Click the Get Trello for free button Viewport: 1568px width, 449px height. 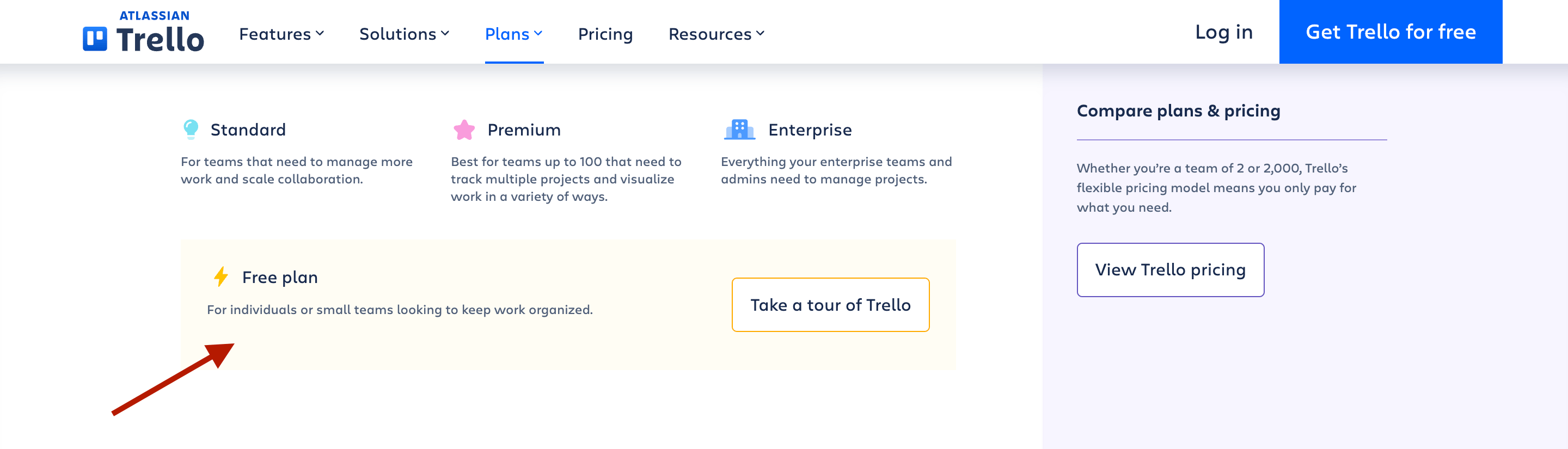click(1391, 32)
